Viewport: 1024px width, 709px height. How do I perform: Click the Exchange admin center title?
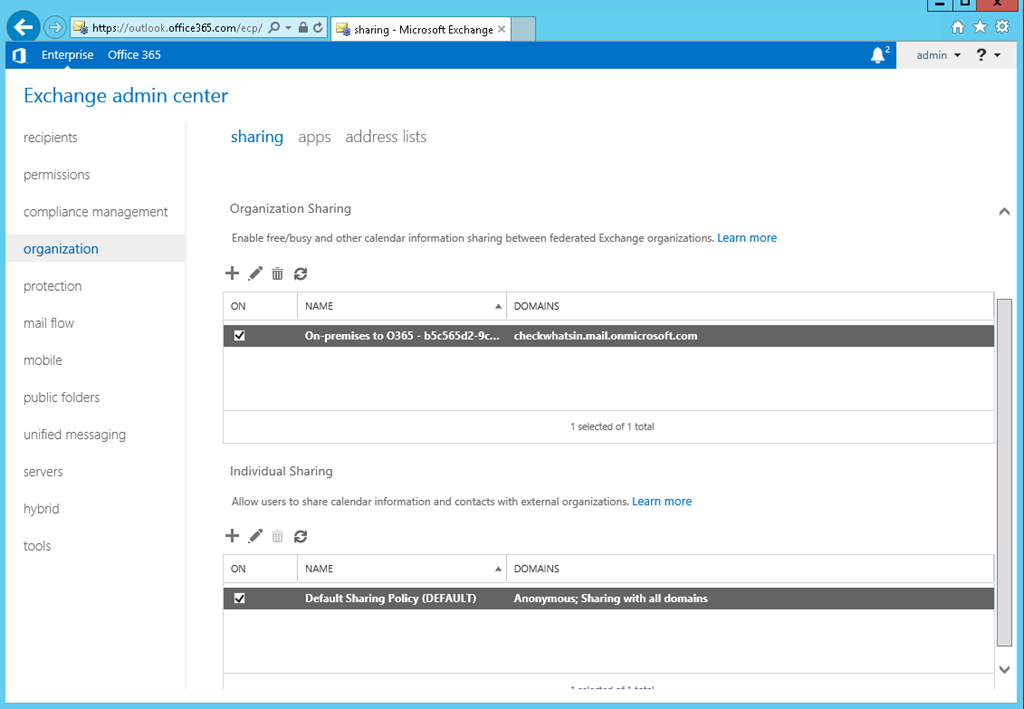click(125, 96)
